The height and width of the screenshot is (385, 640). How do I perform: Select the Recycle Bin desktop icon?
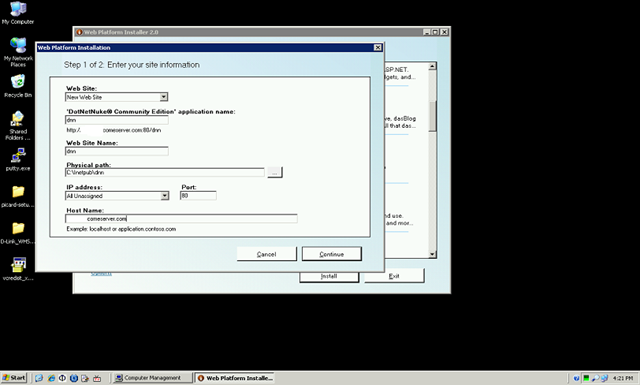[x=18, y=86]
